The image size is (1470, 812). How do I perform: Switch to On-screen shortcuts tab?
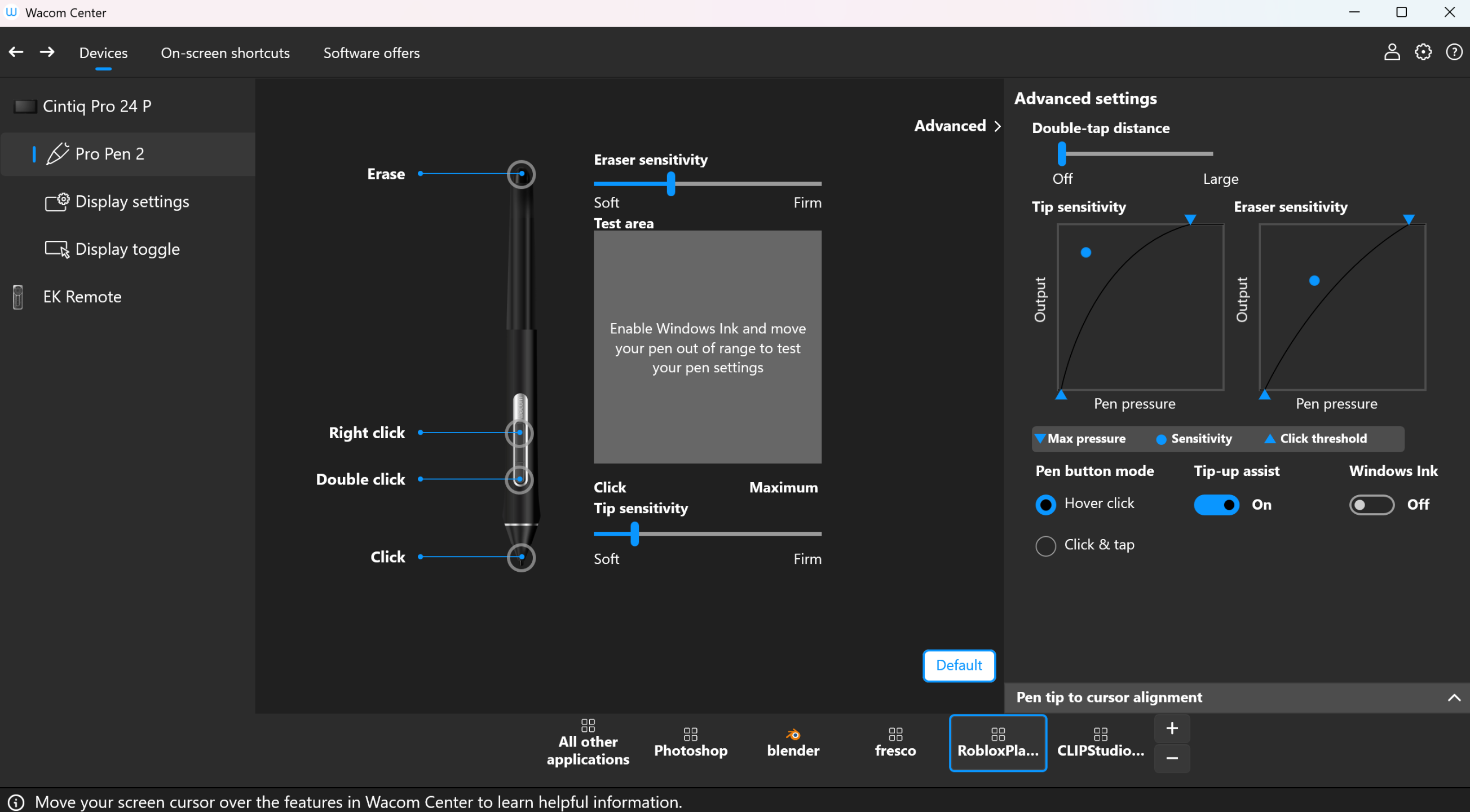225,52
